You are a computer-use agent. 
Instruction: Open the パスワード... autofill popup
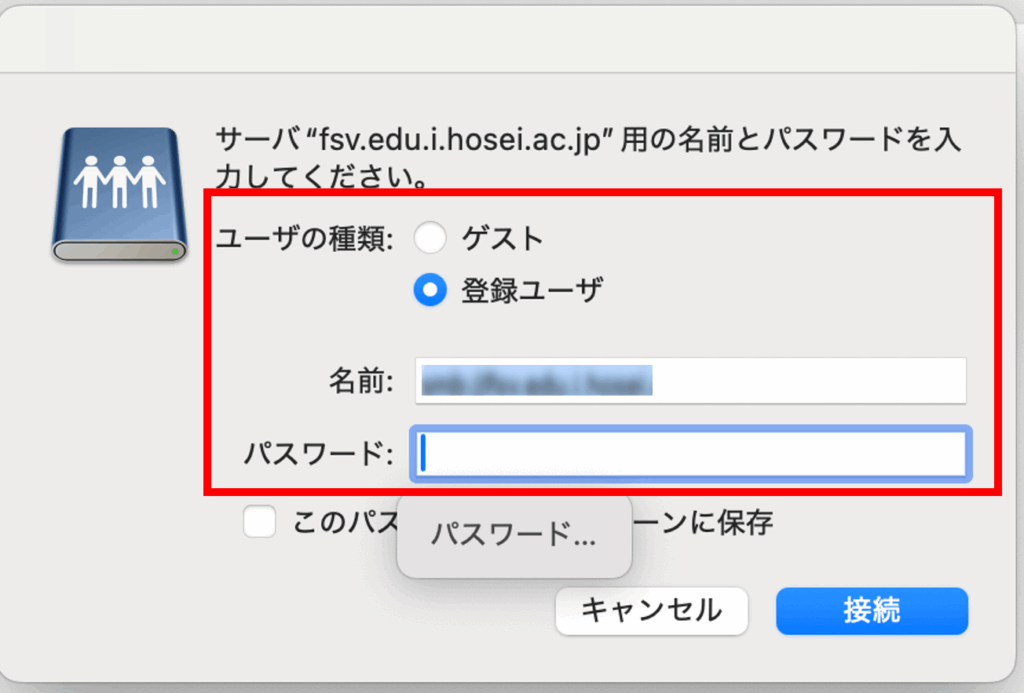(x=514, y=536)
